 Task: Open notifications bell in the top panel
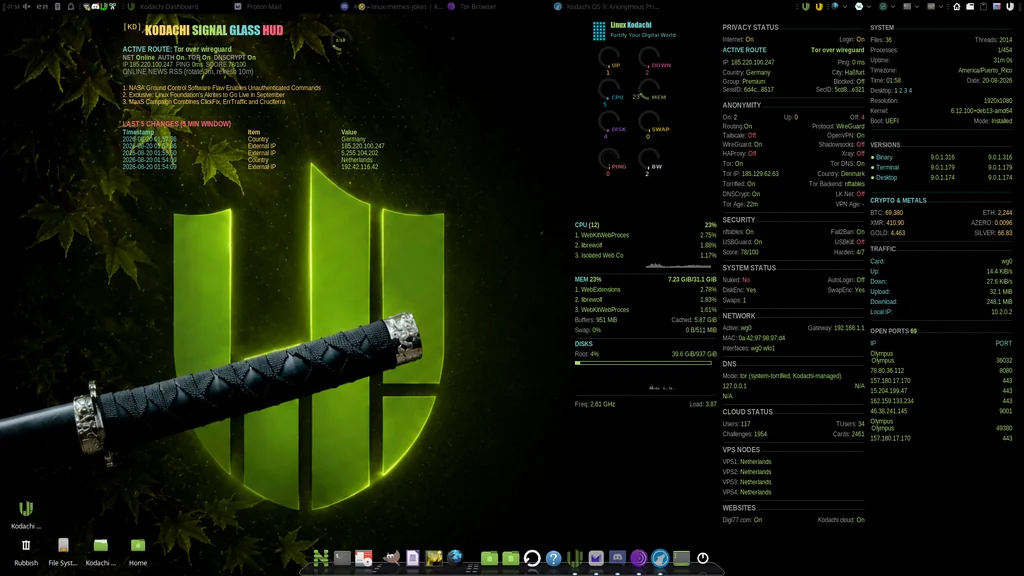click(71, 7)
